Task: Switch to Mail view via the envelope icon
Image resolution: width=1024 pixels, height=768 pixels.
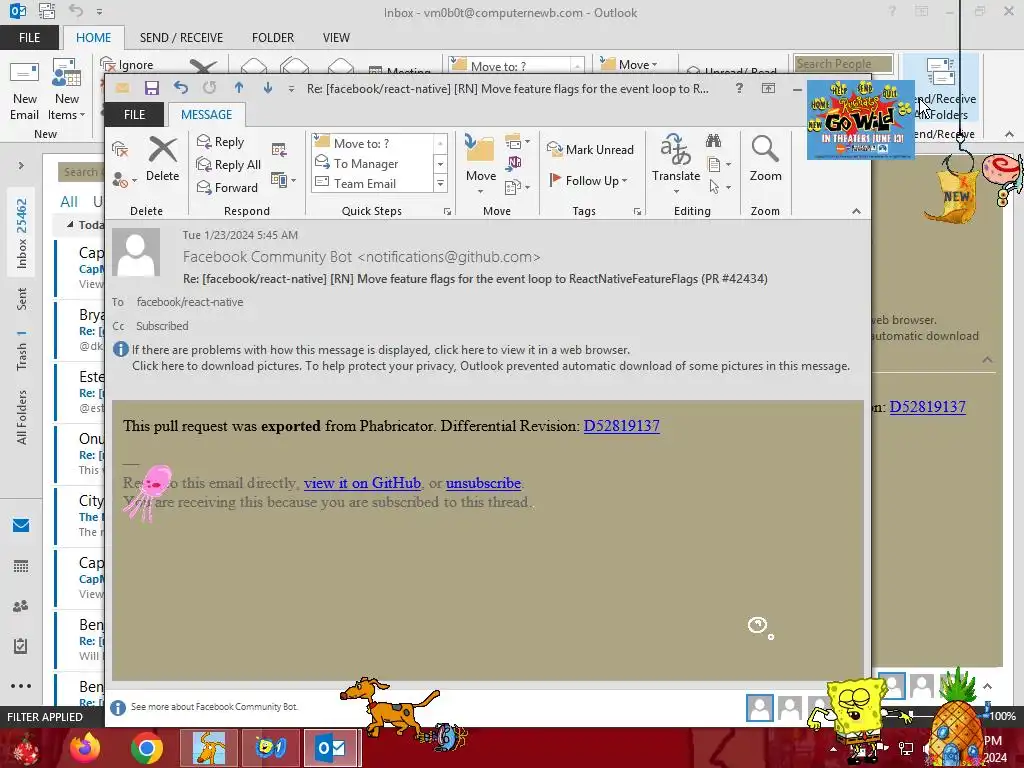Action: click(21, 526)
